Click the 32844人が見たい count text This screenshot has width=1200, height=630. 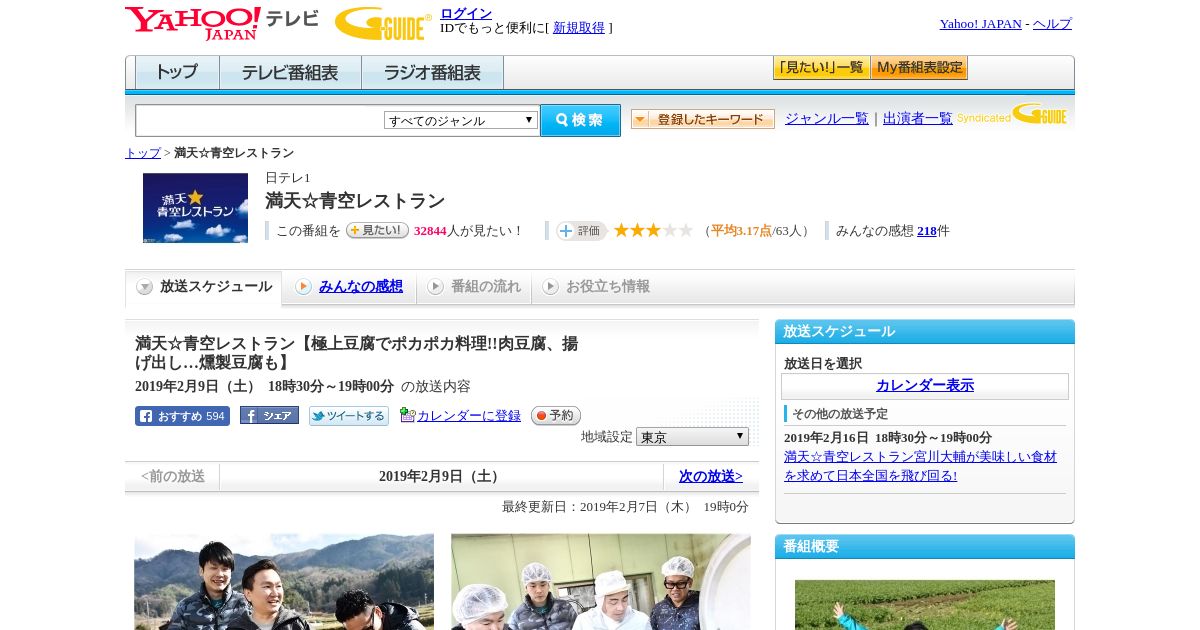coord(469,231)
